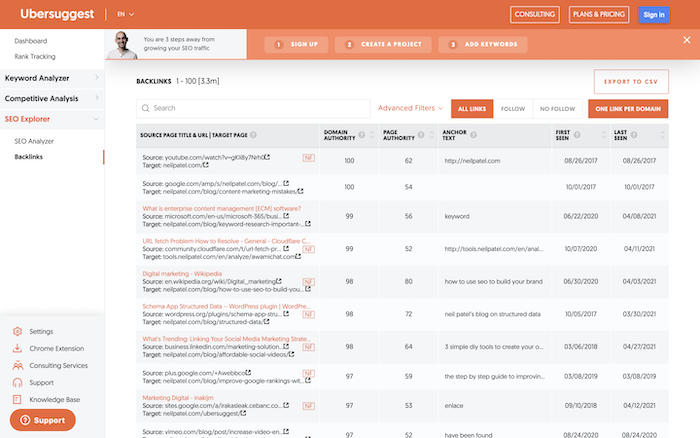Click step 2 Create a Project

[383, 44]
